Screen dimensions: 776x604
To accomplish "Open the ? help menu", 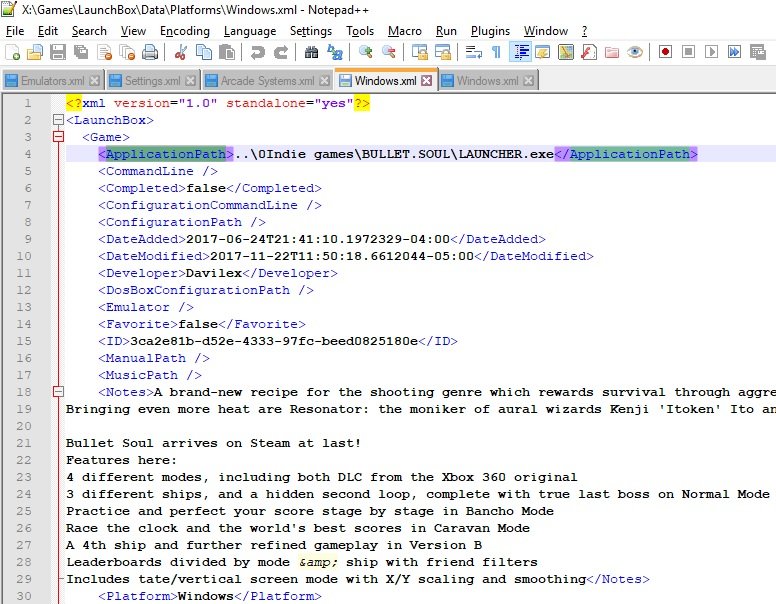I will click(584, 31).
